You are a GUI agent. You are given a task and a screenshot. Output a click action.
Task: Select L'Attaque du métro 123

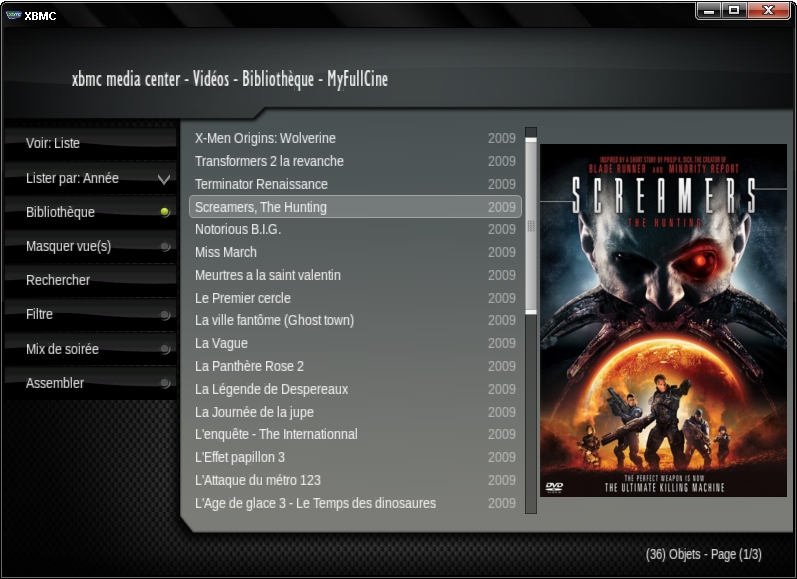pyautogui.click(x=355, y=480)
